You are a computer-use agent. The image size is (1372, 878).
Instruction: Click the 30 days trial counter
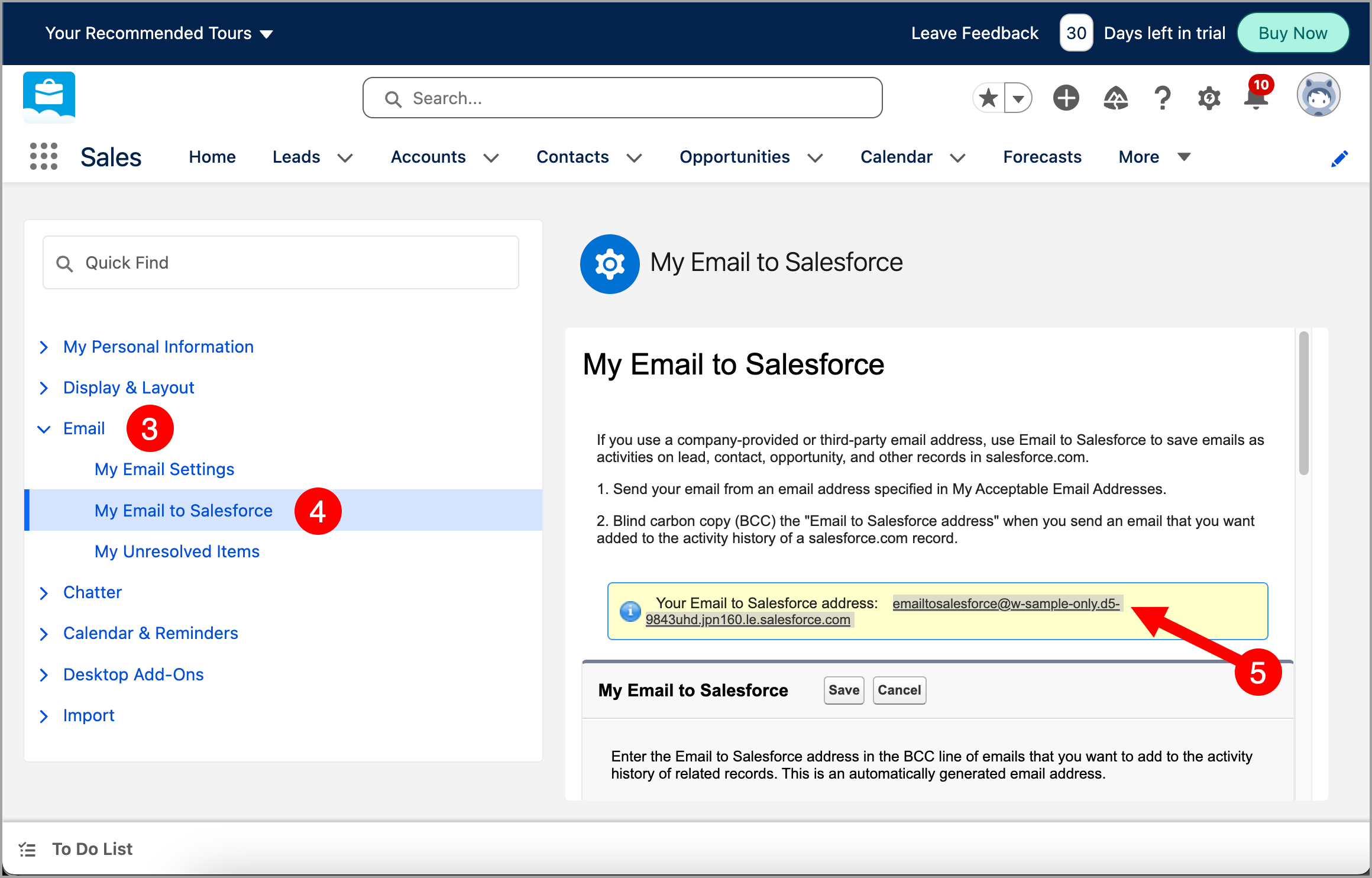(x=1076, y=33)
